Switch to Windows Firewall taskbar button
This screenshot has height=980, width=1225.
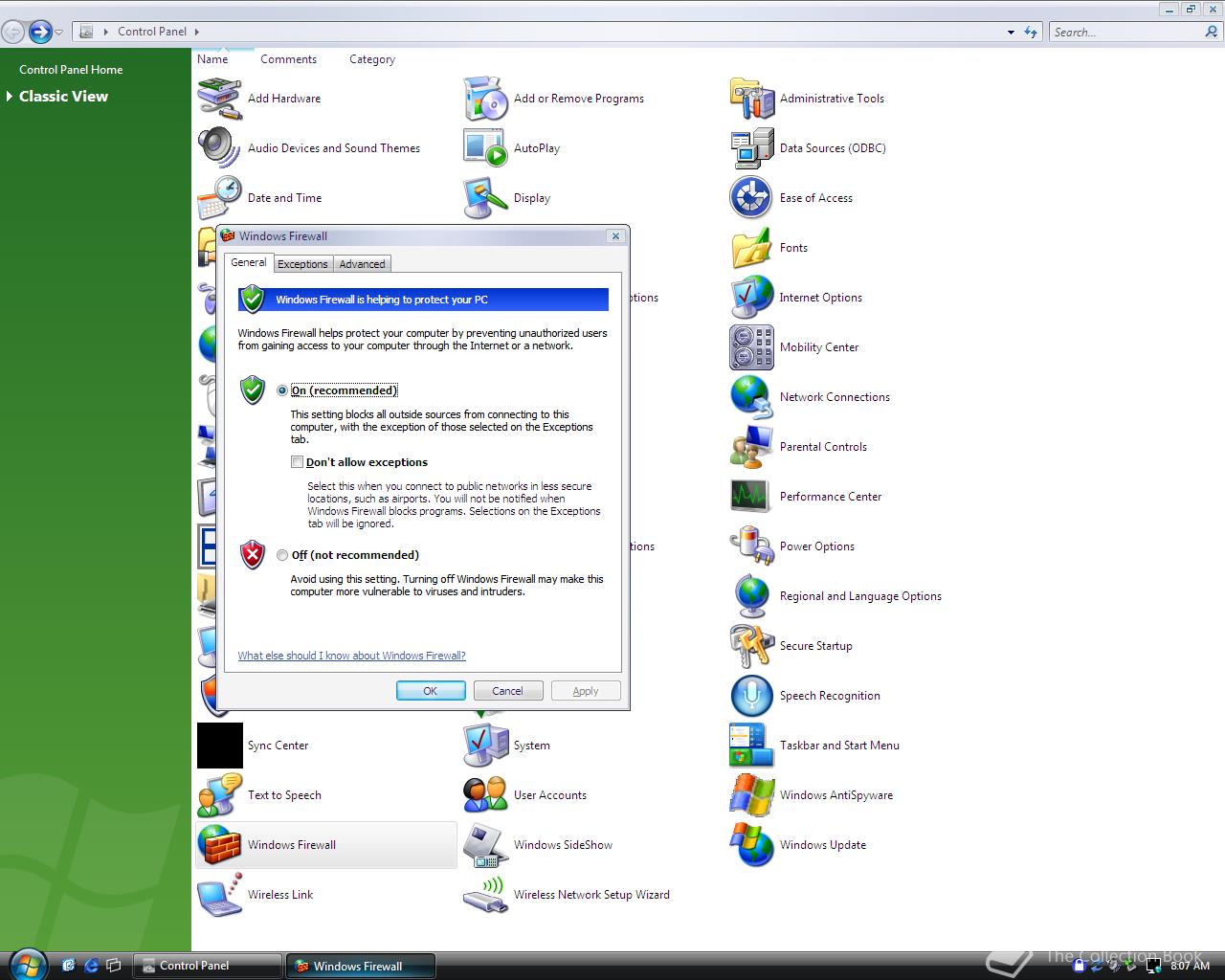tap(361, 966)
